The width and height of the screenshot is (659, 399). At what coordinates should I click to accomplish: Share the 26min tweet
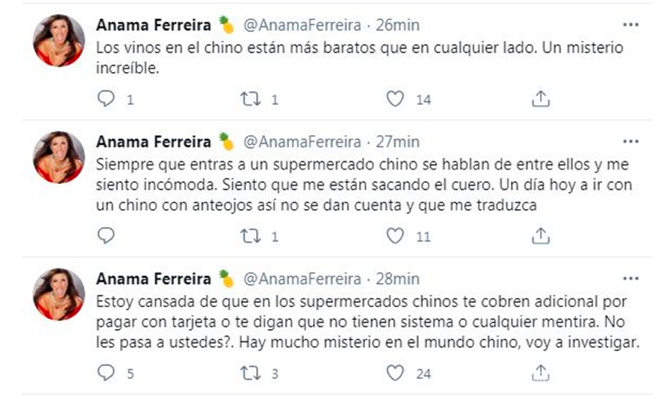[x=540, y=99]
